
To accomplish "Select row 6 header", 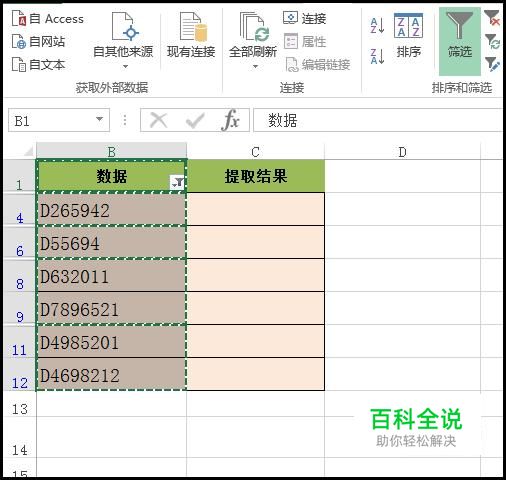I will click(19, 242).
